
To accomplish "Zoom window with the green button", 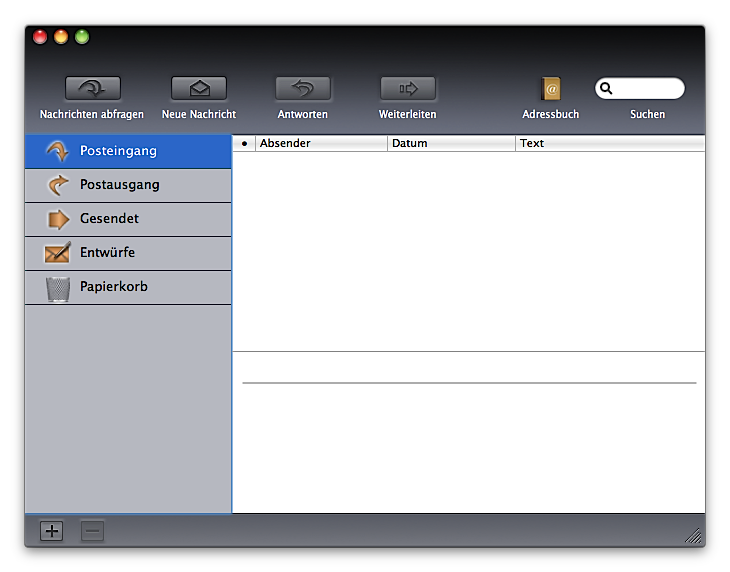I will pos(82,37).
